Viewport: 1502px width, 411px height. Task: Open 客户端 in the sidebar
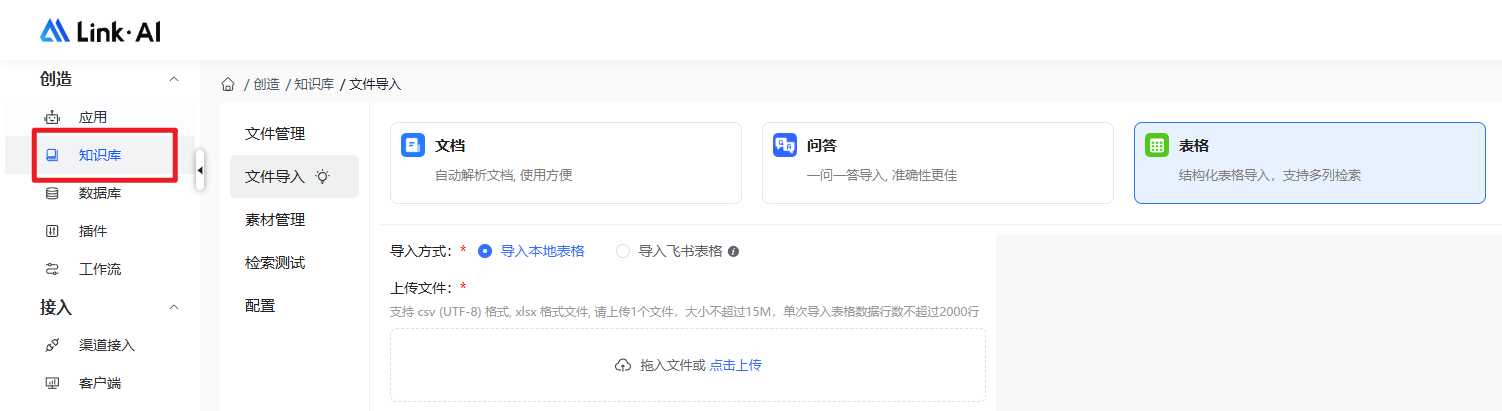100,383
